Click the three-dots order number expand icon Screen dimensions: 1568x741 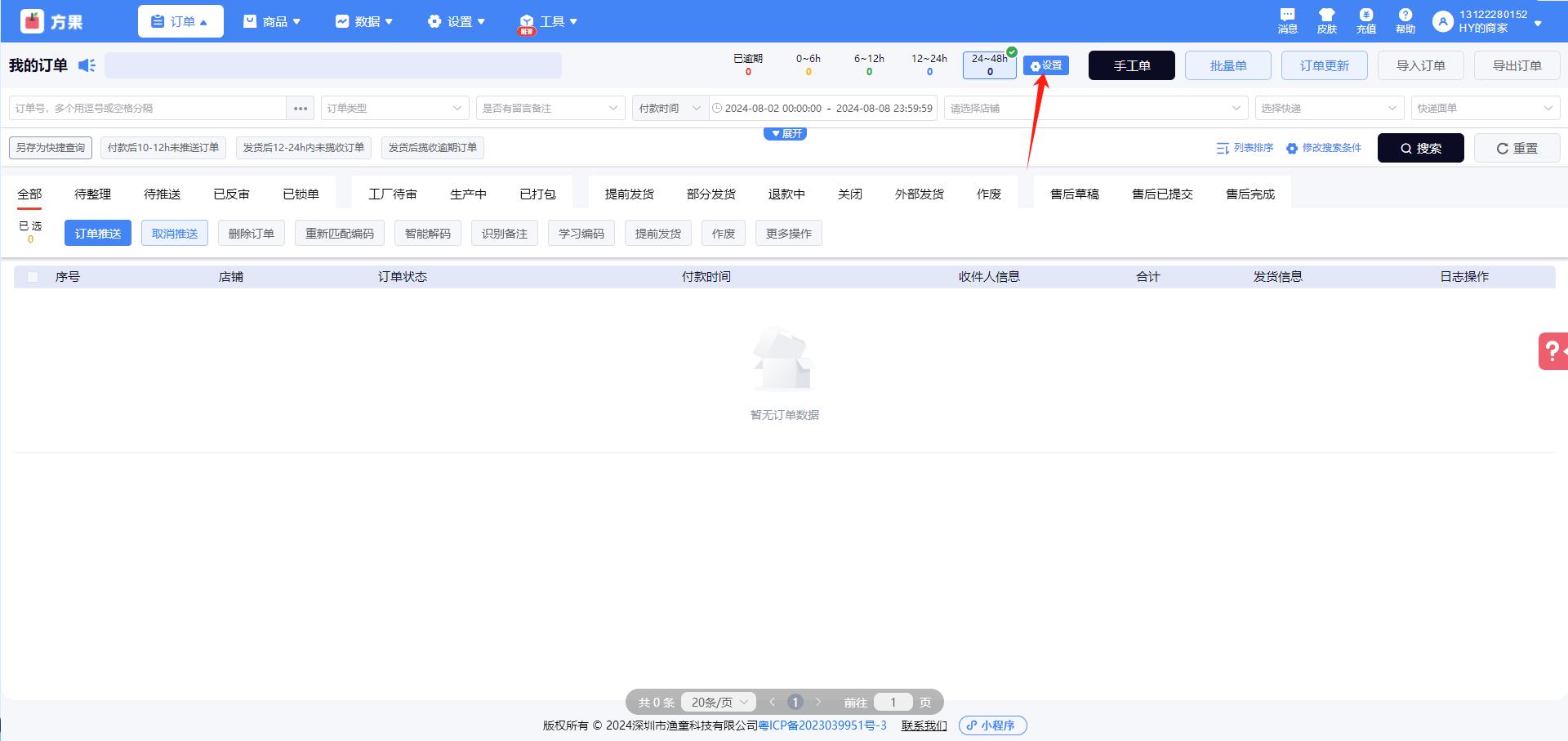click(x=301, y=109)
